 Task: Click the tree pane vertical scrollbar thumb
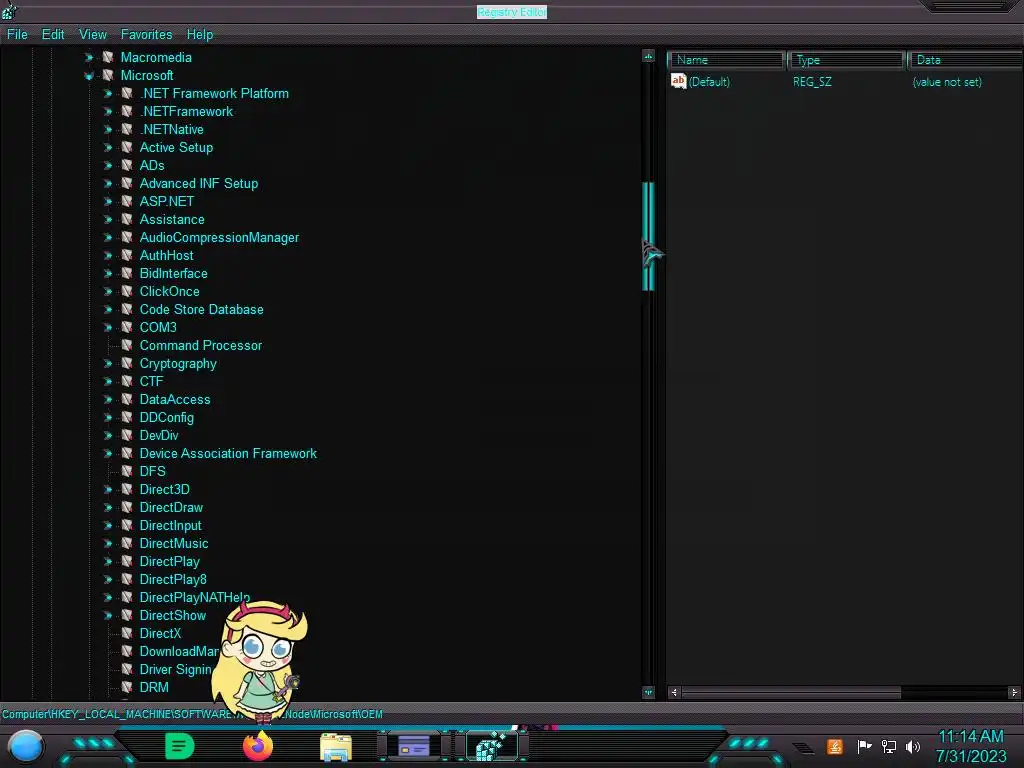(x=648, y=236)
